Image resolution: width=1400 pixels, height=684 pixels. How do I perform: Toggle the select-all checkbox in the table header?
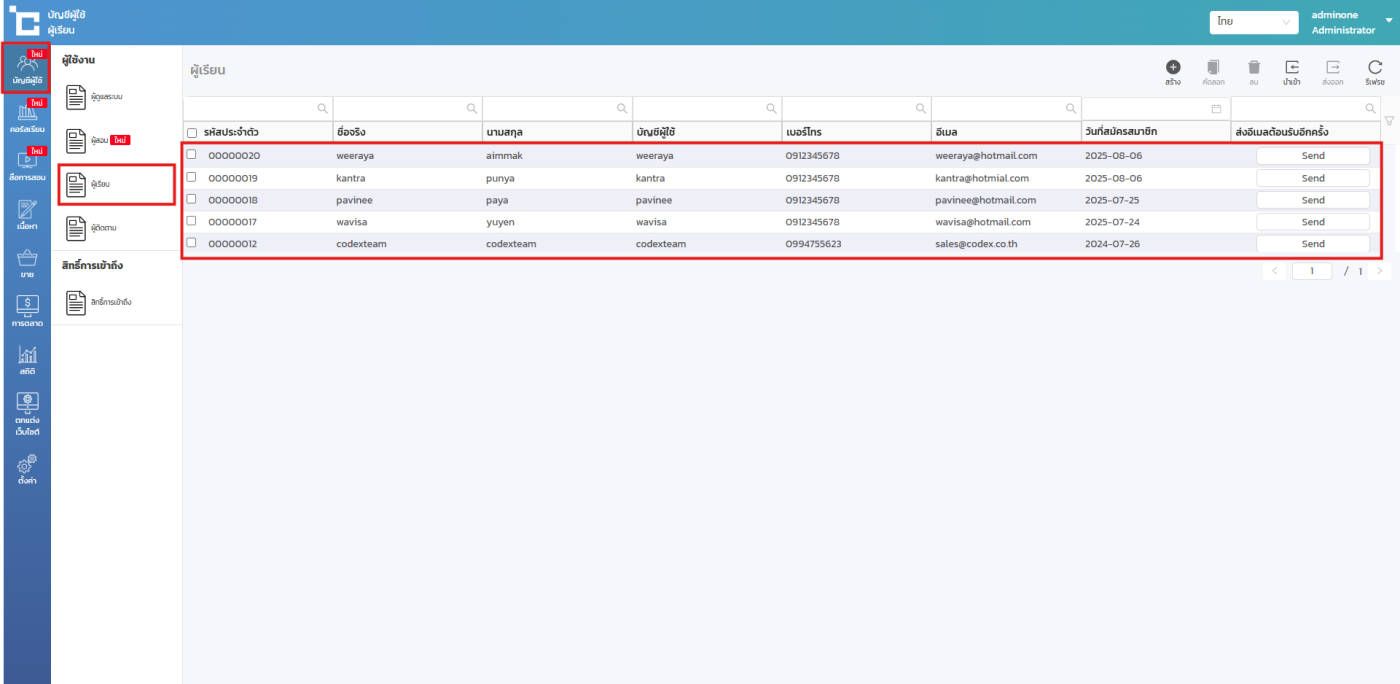point(192,132)
